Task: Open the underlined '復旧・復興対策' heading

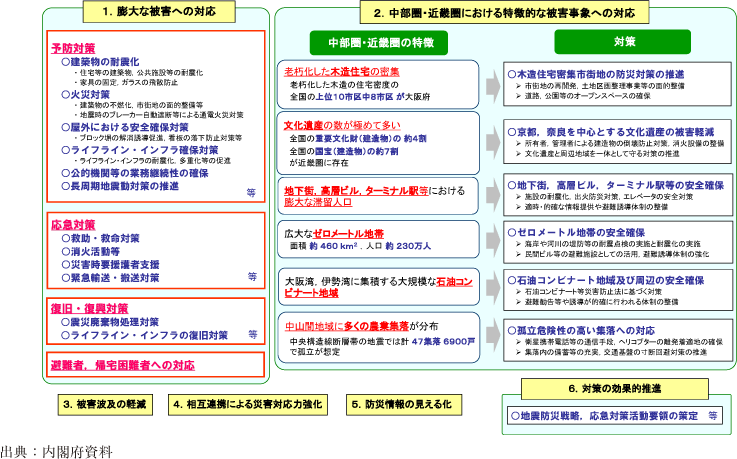Action: point(89,309)
